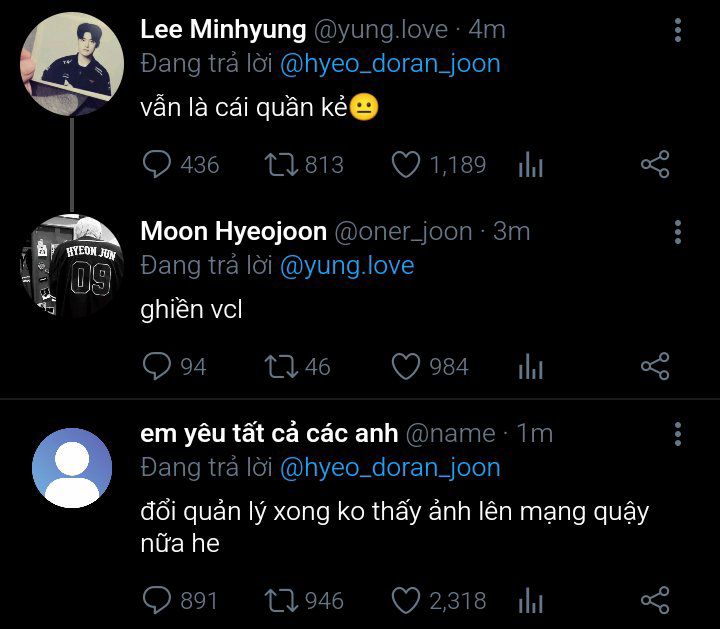Reply to Lee Minhyung's tweet
Screen dimensions: 720x629
click(x=158, y=164)
